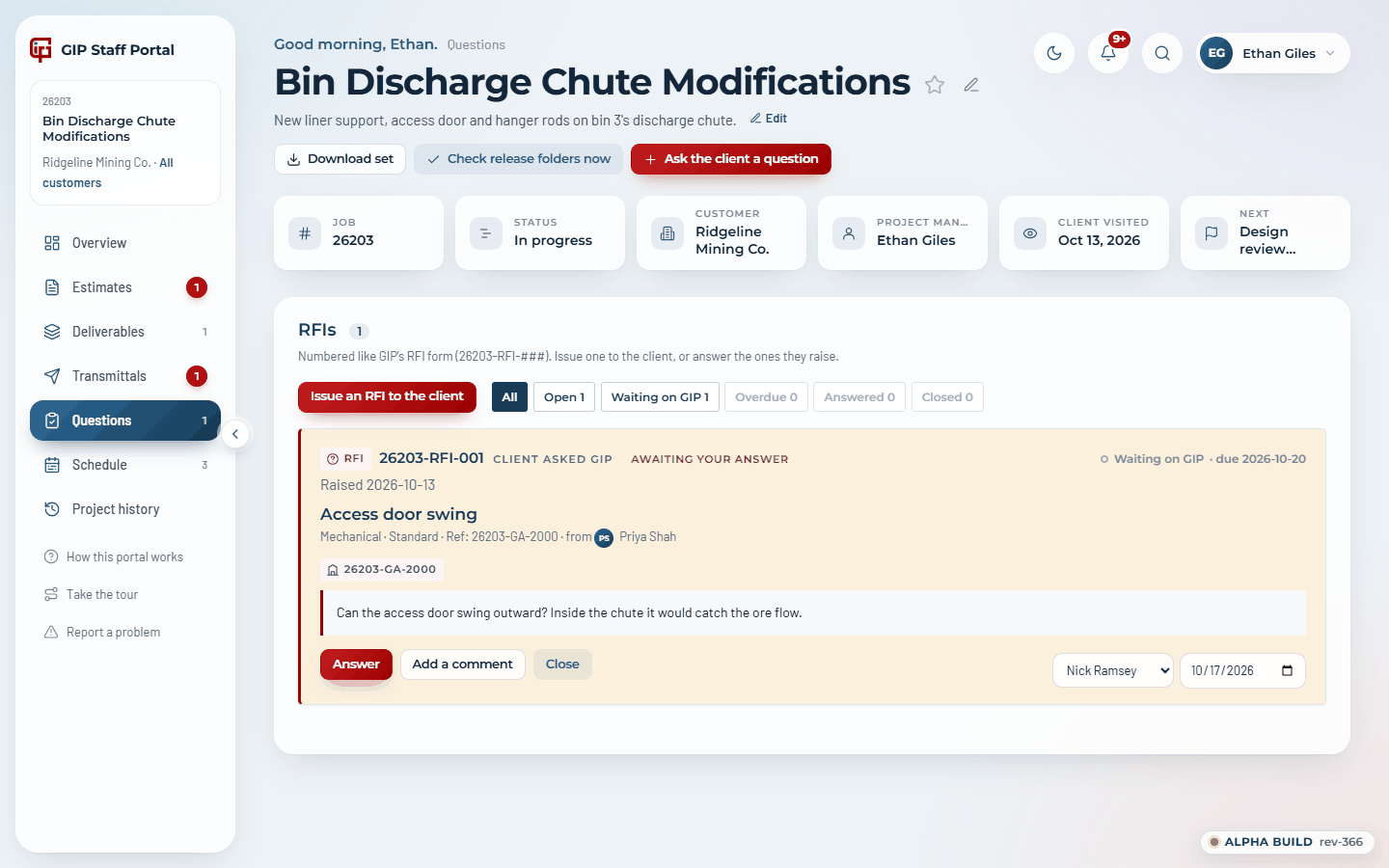
Task: Filter RFIs by Waiting on GIP
Action: (x=660, y=397)
